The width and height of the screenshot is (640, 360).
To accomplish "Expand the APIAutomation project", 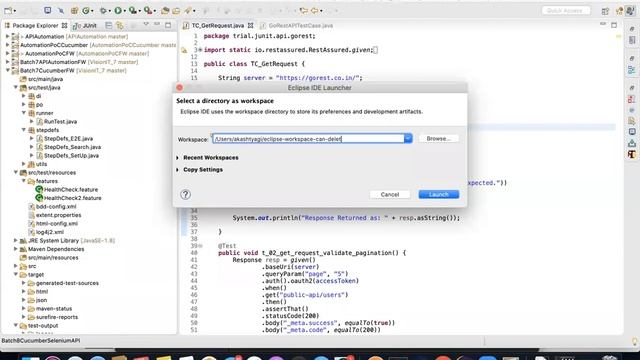I will [7, 36].
